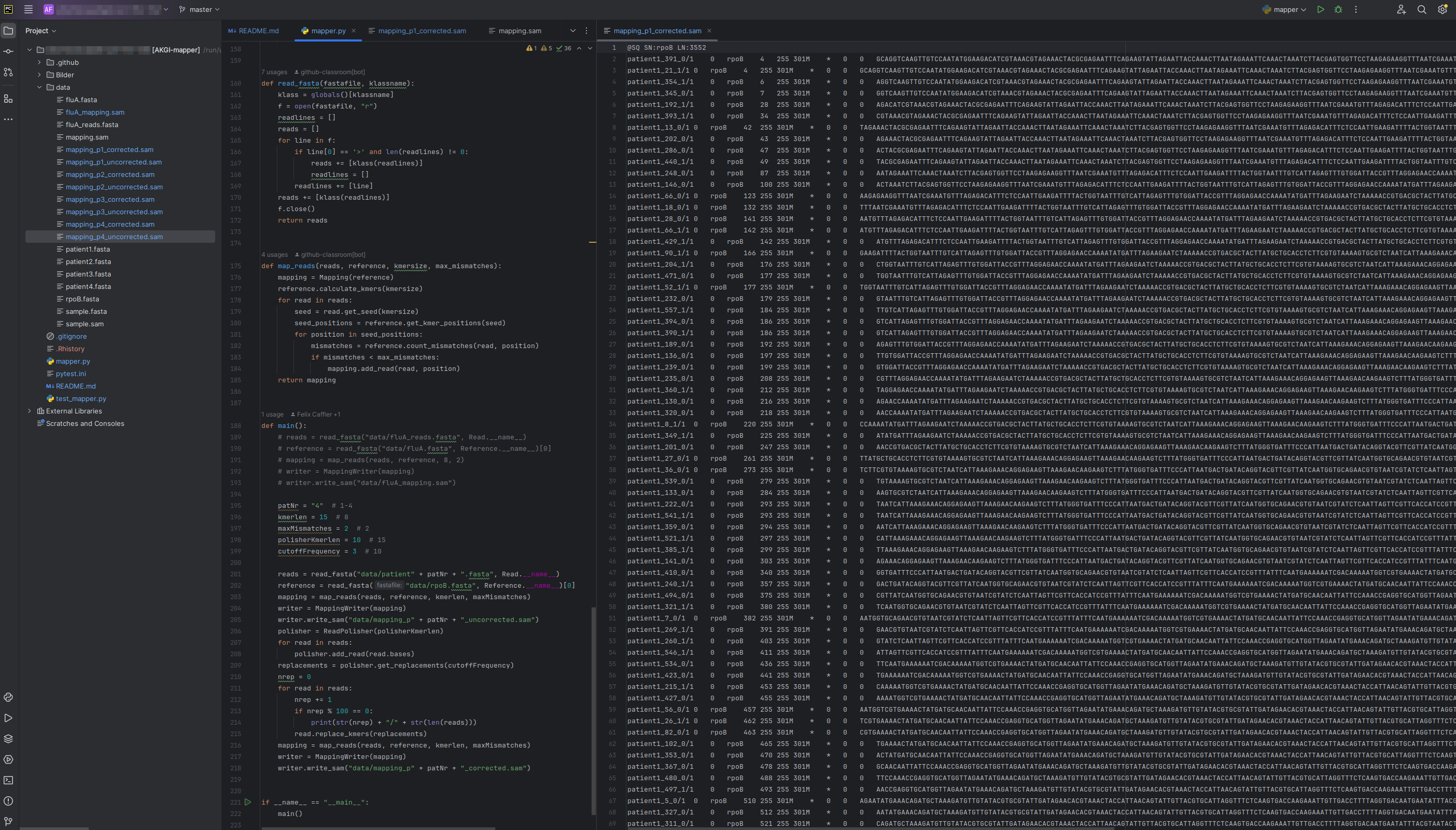1456x830 pixels.
Task: Open the Project view mode dropdown
Action: click(x=40, y=31)
